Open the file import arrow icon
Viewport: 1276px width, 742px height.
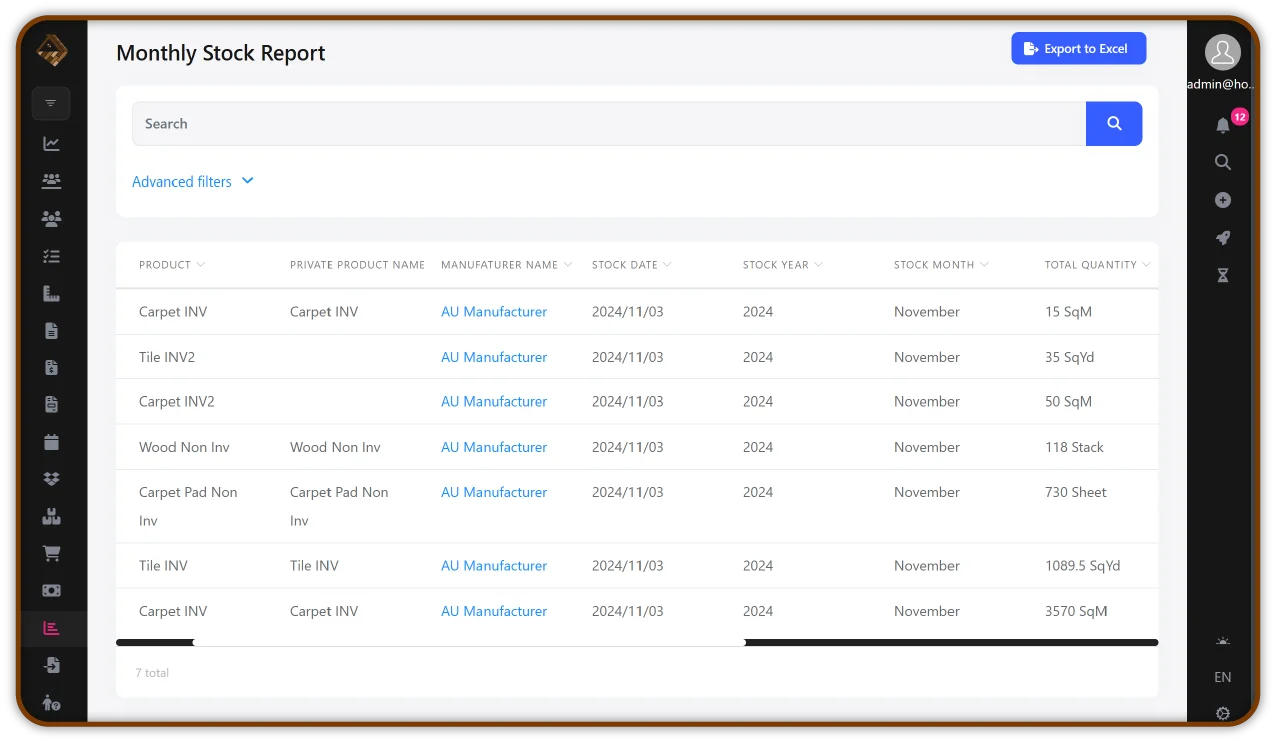click(x=52, y=665)
